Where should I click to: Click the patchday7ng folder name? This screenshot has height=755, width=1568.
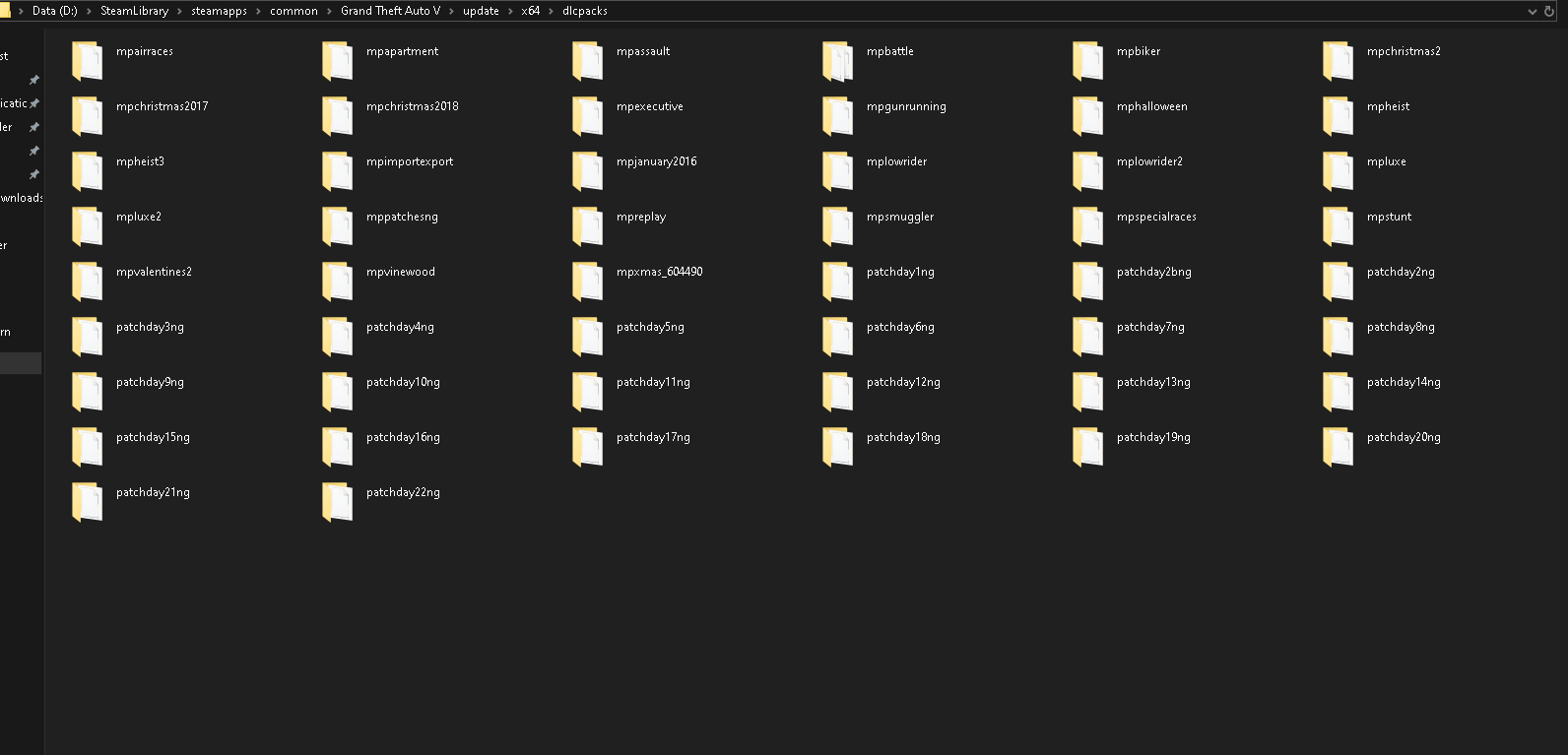1150,327
